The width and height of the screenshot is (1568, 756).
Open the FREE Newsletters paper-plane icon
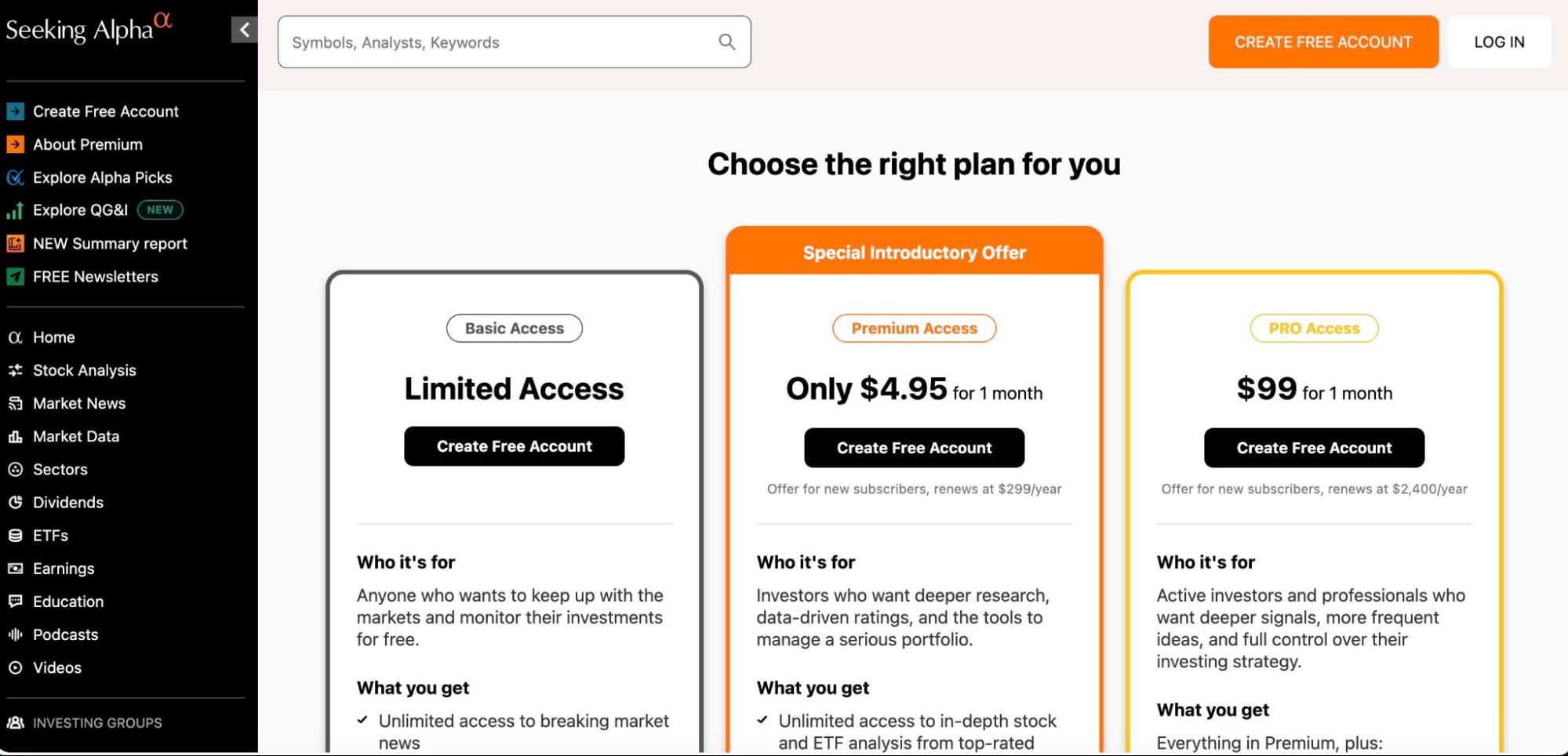(15, 276)
